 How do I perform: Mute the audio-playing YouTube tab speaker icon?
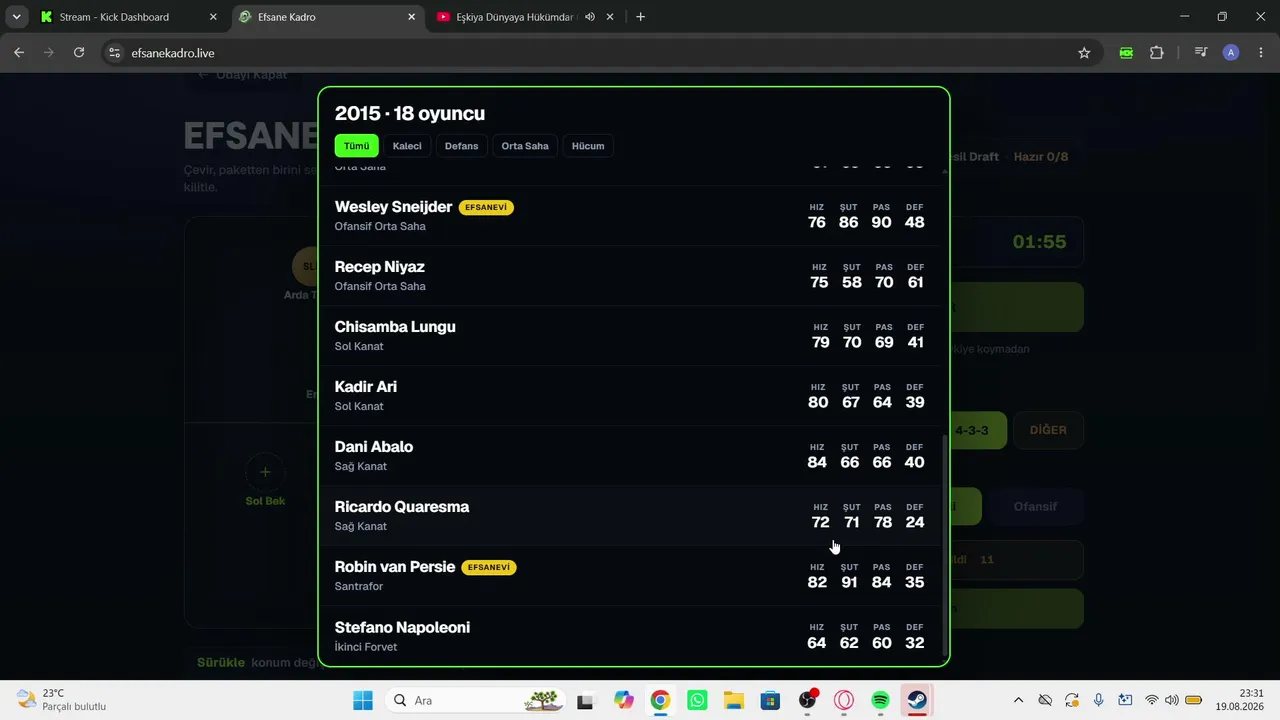[x=590, y=17]
